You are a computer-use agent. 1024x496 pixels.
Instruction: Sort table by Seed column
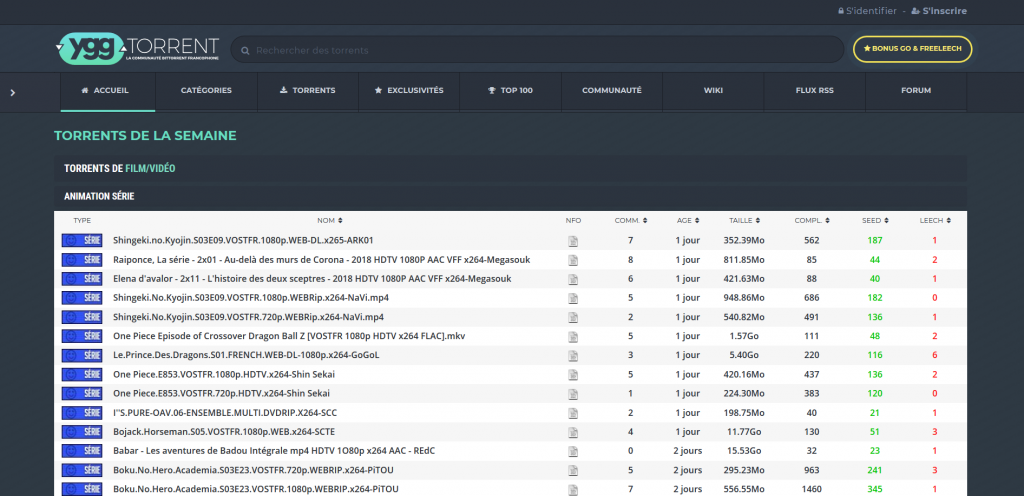coord(874,220)
